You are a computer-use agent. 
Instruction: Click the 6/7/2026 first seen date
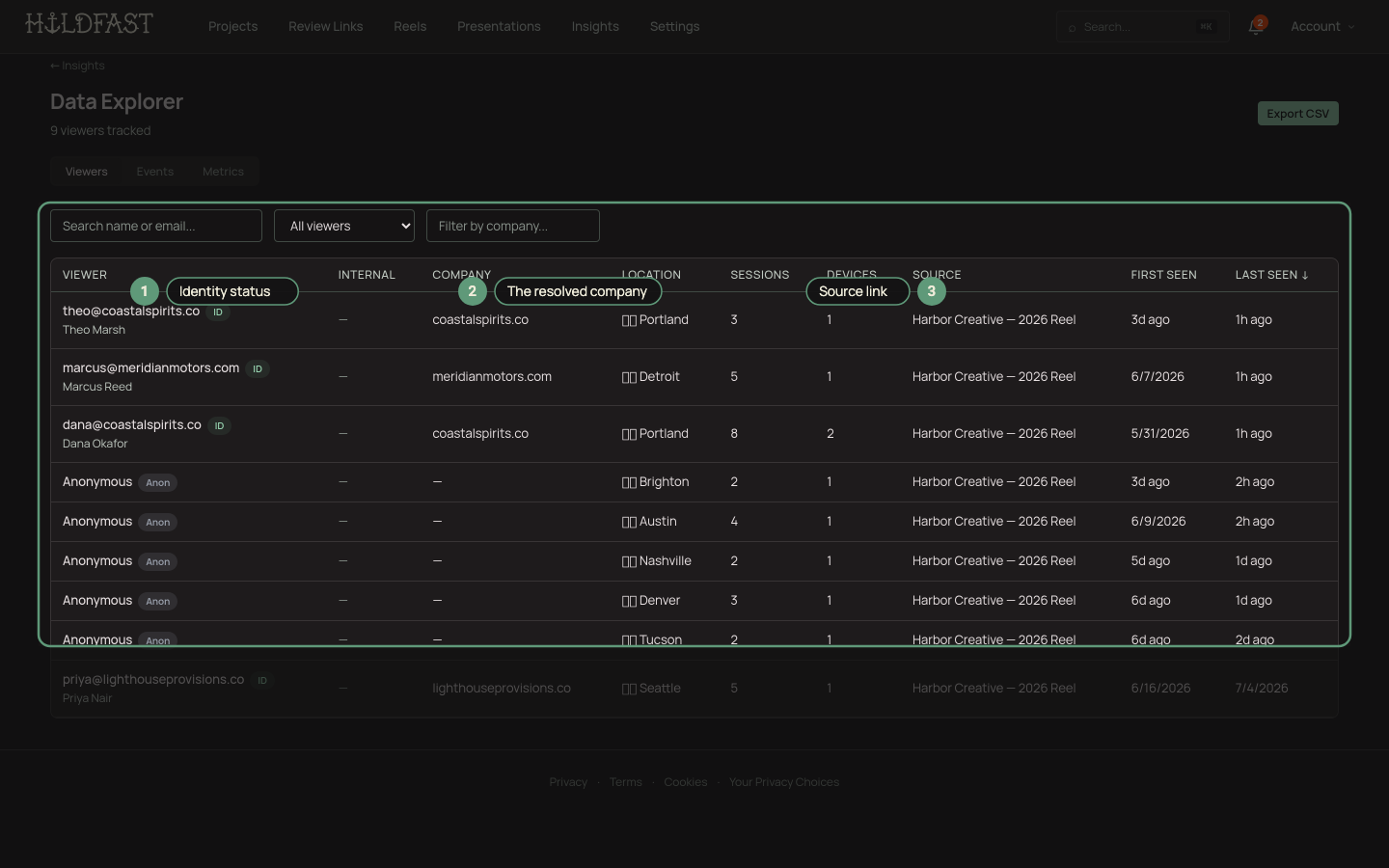click(x=1157, y=376)
